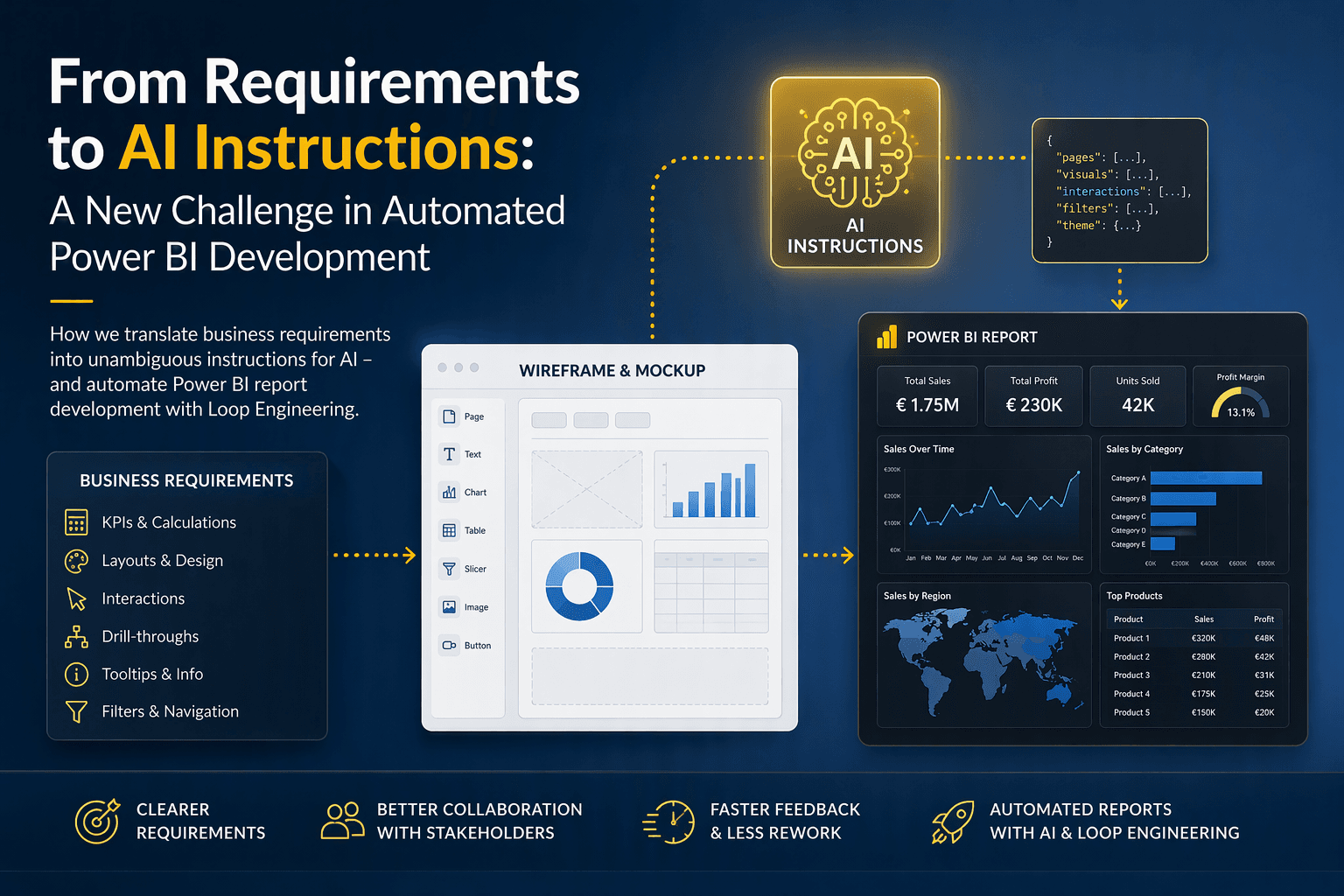
Task: Click Product 4 in the Top Products table
Action: (1132, 694)
